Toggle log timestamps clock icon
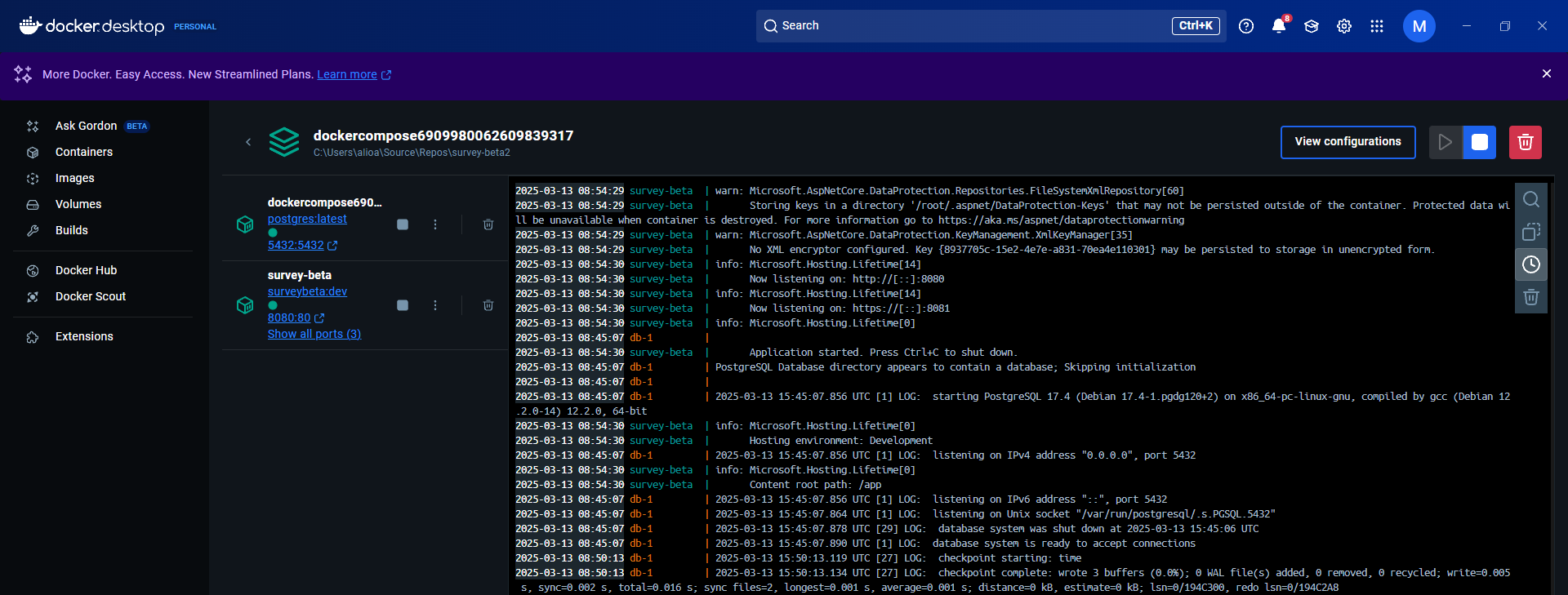The width and height of the screenshot is (1568, 595). [1531, 264]
